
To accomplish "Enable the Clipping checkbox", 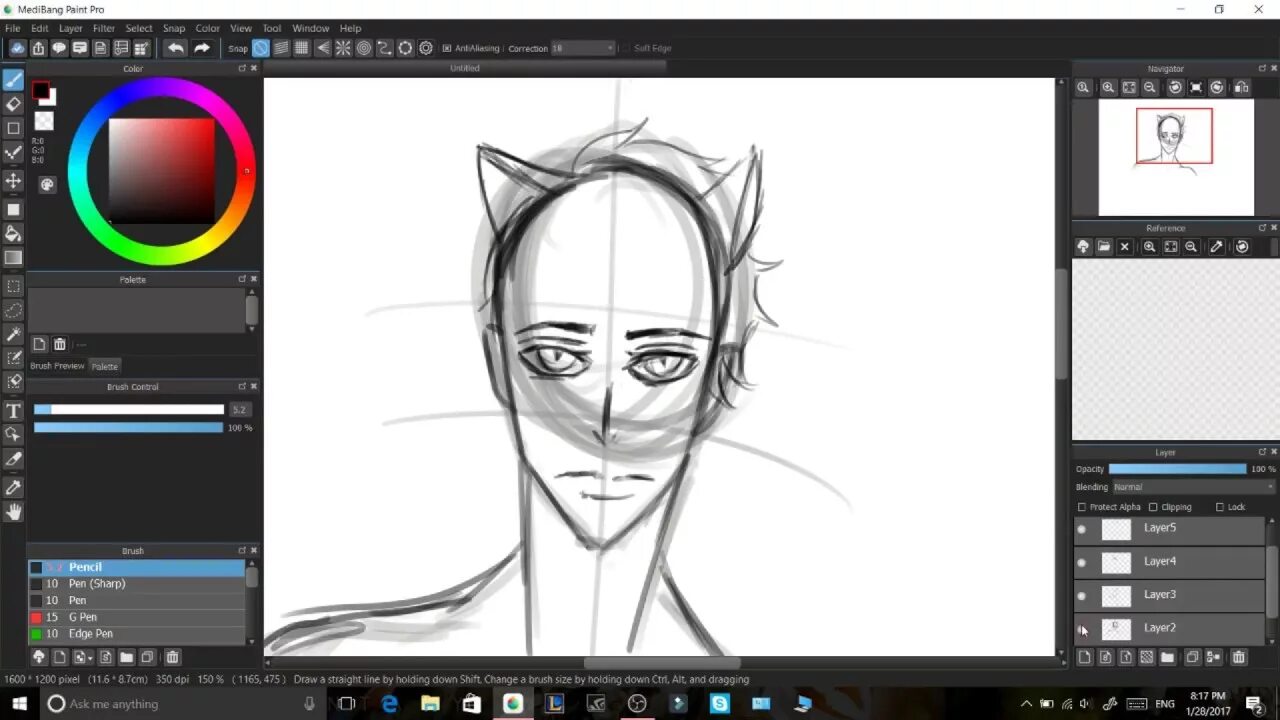I will click(1153, 507).
